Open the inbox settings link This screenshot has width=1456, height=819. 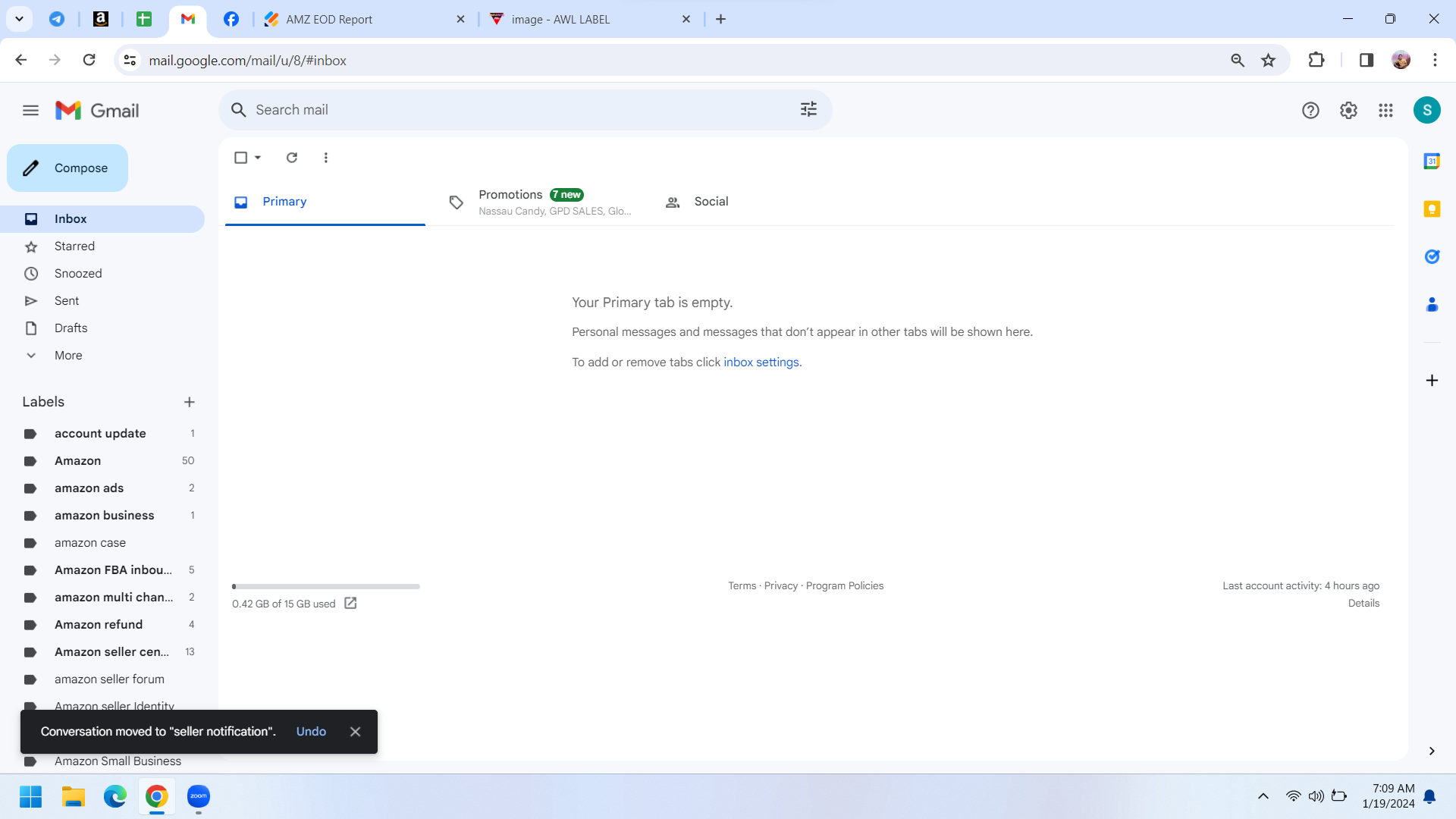click(x=761, y=362)
